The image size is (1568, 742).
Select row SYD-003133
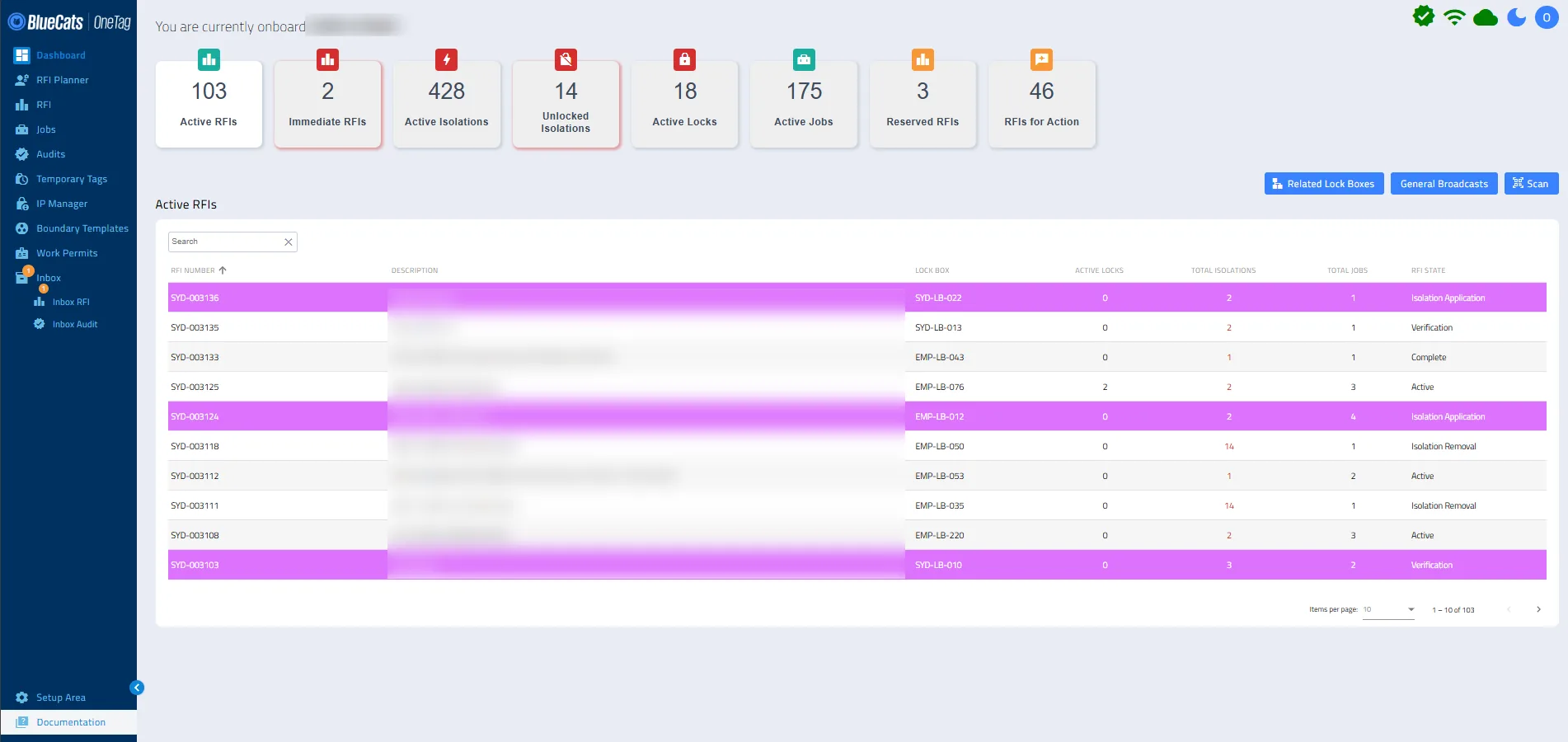(x=857, y=357)
